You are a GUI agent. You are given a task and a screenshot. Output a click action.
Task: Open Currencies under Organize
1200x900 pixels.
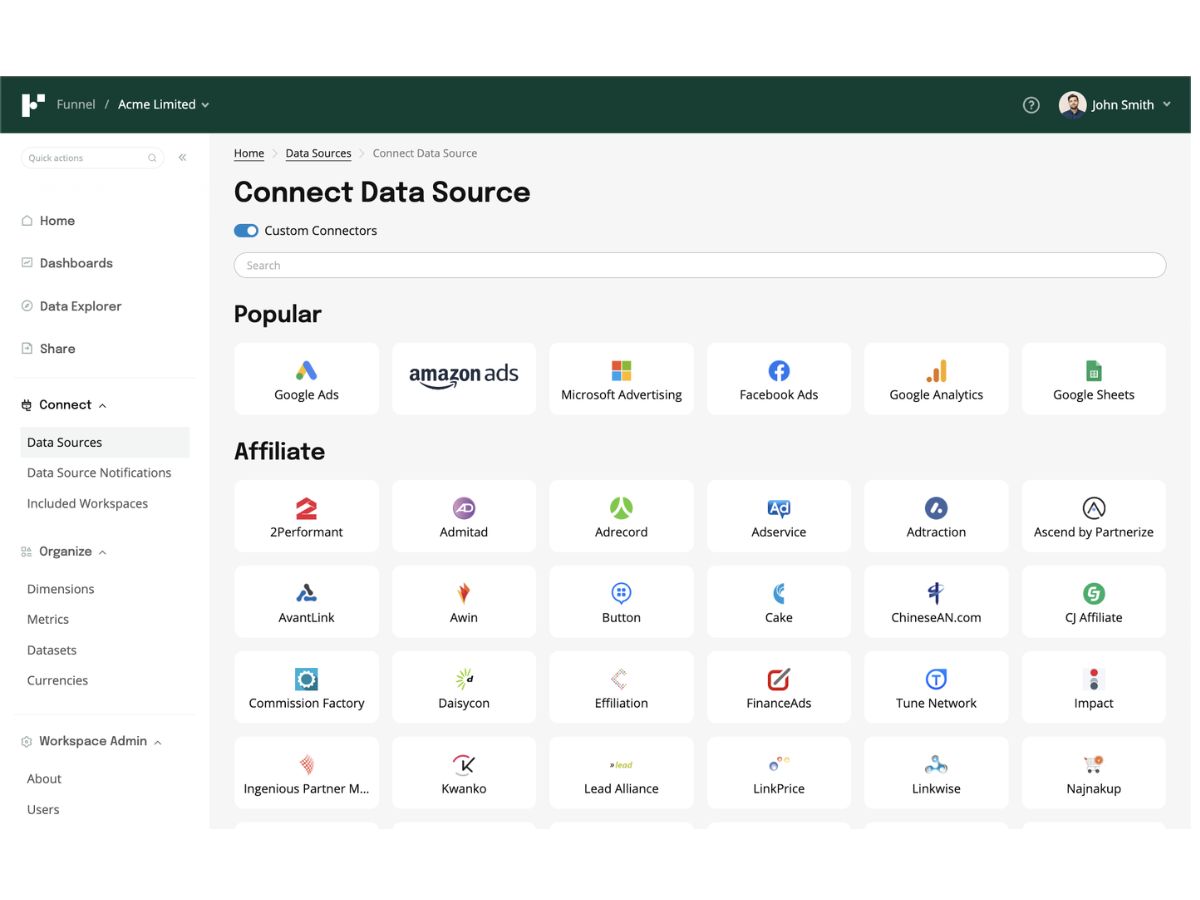click(x=57, y=681)
